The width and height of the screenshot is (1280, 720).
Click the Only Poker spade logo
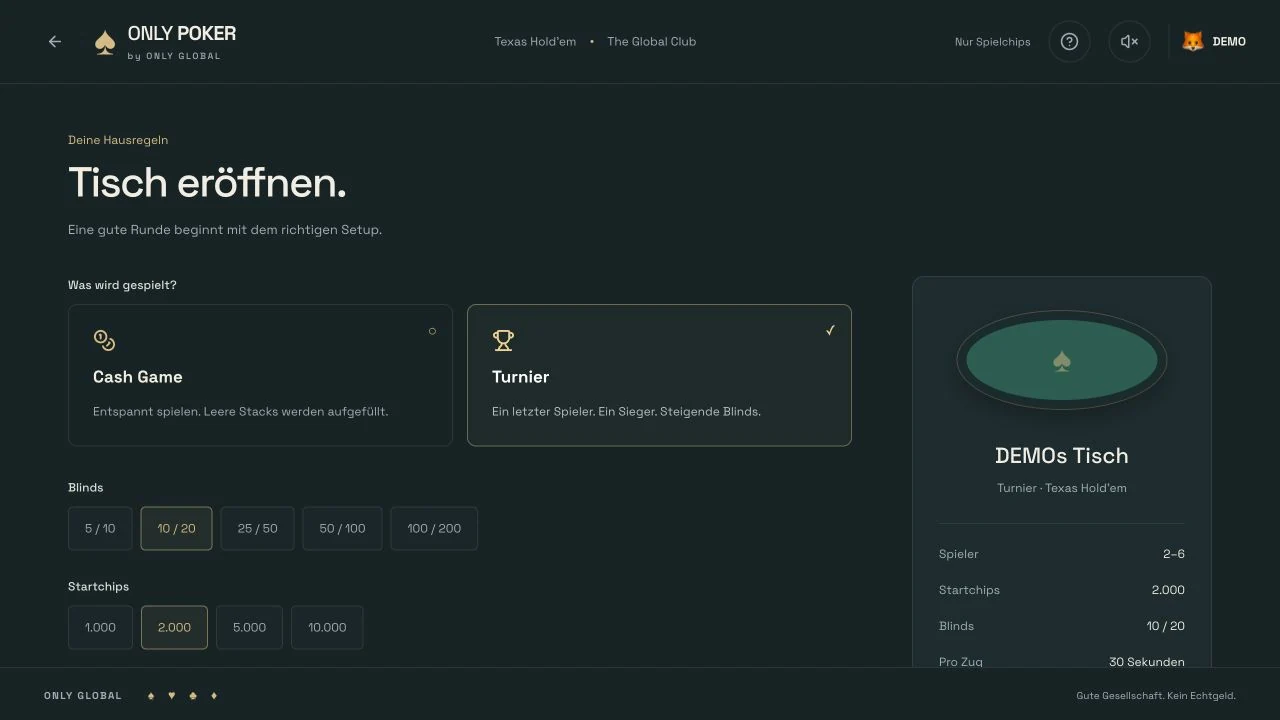tap(105, 42)
